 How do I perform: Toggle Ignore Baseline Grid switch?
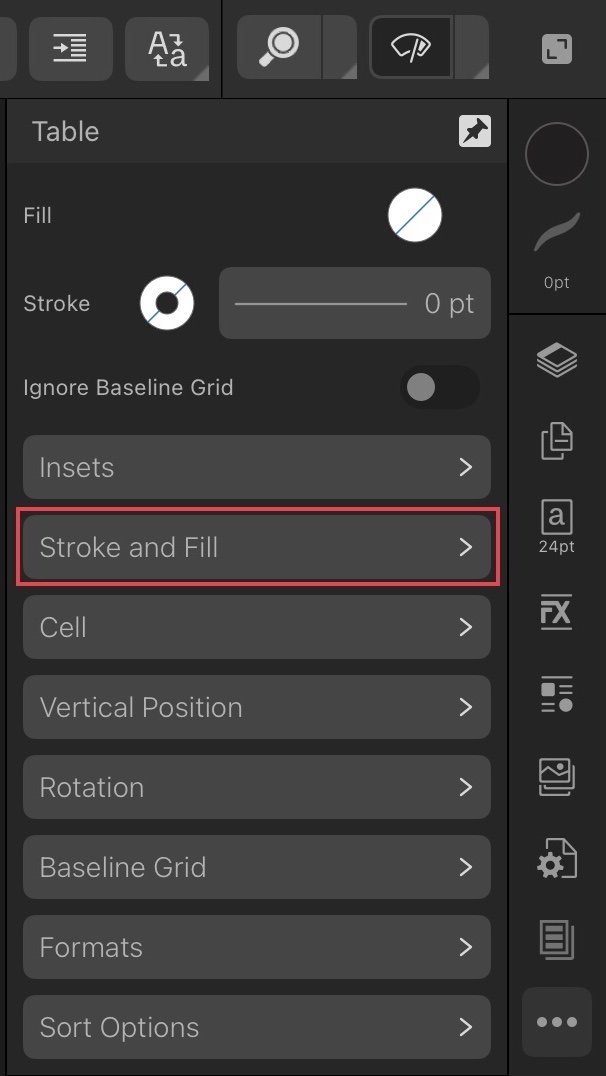coord(439,388)
